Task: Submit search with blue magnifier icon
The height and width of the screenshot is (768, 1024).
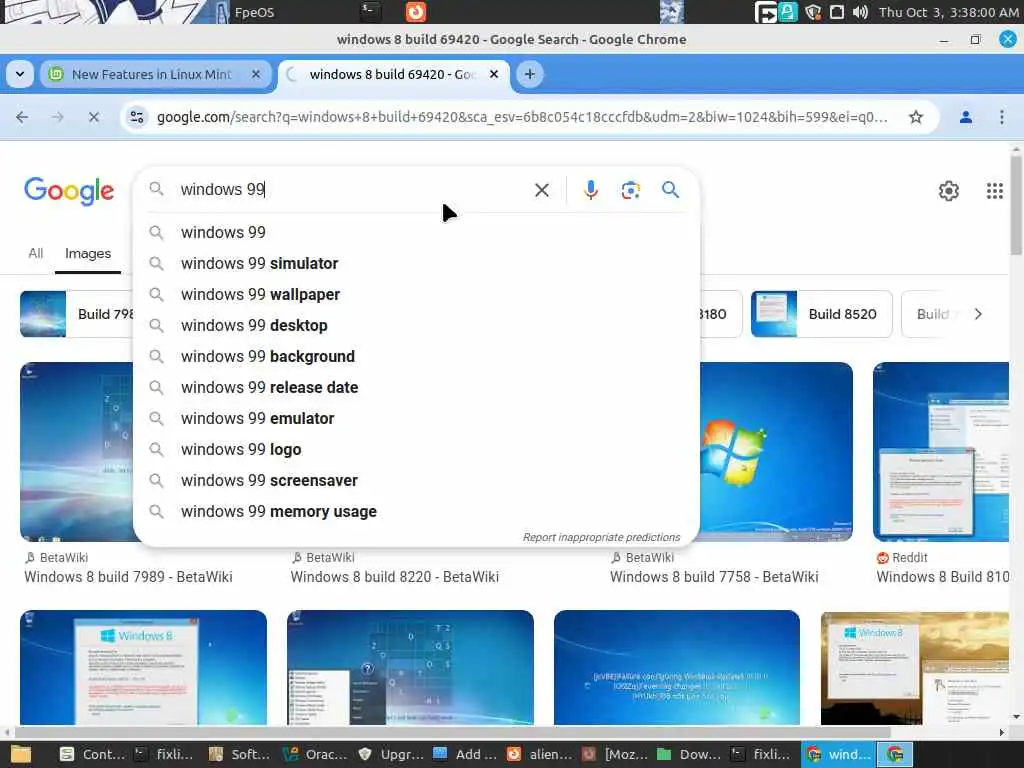Action: pos(670,190)
